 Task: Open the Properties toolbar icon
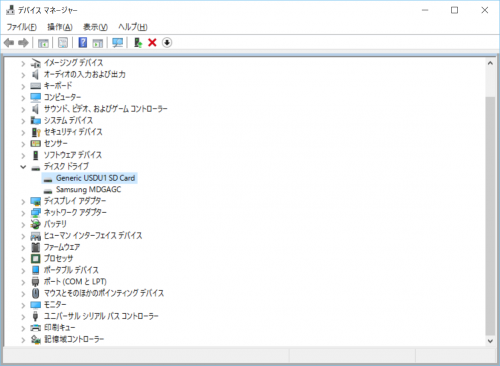point(63,43)
